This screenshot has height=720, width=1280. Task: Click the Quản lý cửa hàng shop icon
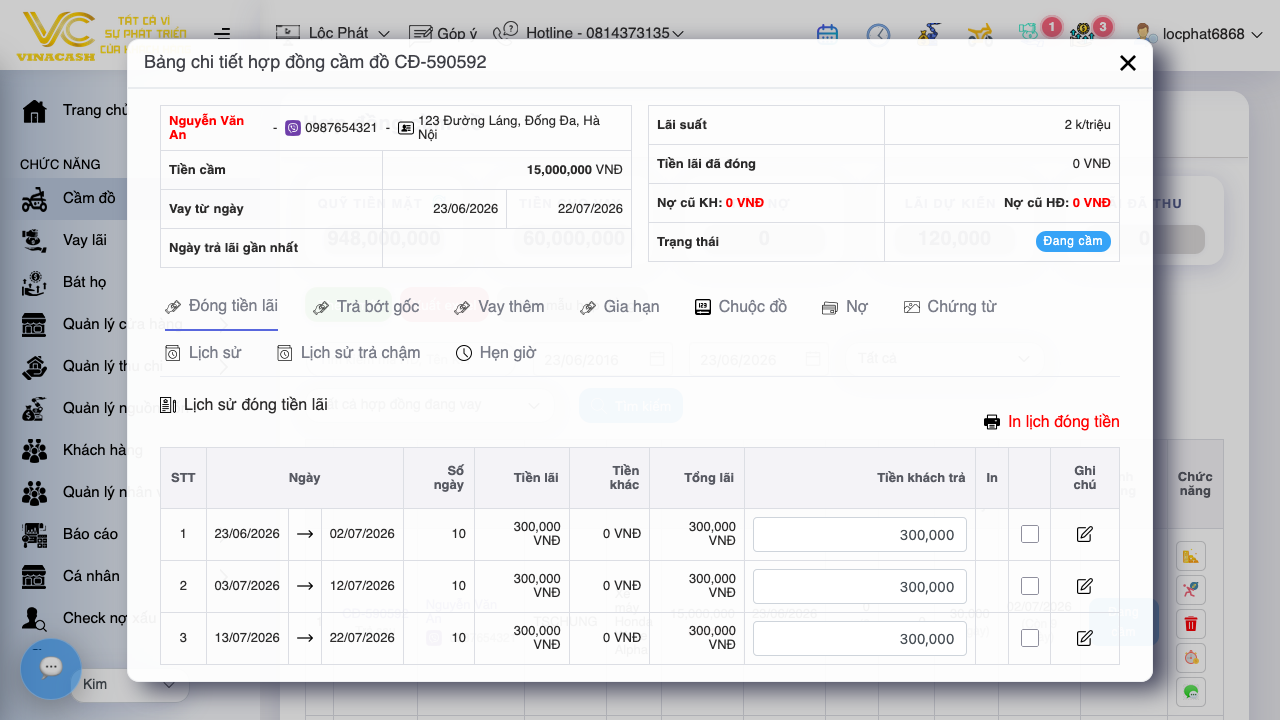35,324
